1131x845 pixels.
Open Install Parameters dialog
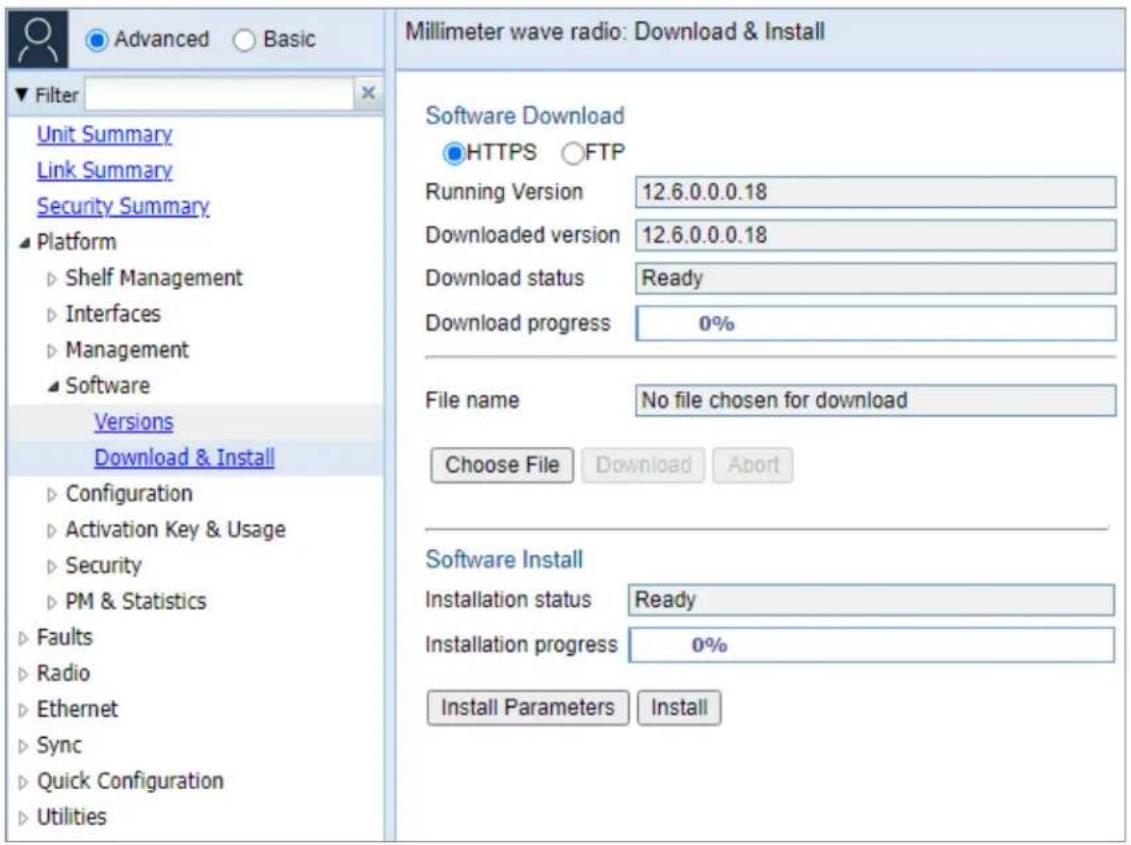[x=527, y=708]
